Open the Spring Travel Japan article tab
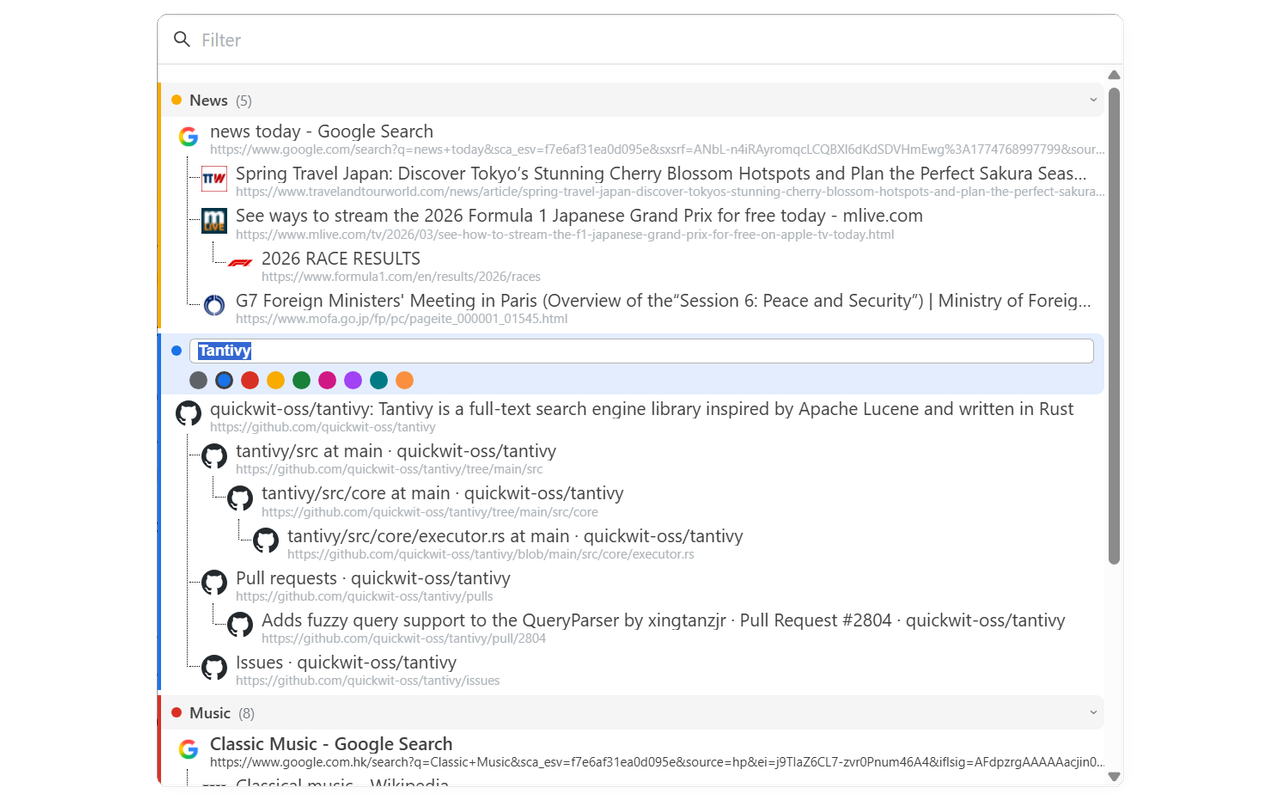 662,173
